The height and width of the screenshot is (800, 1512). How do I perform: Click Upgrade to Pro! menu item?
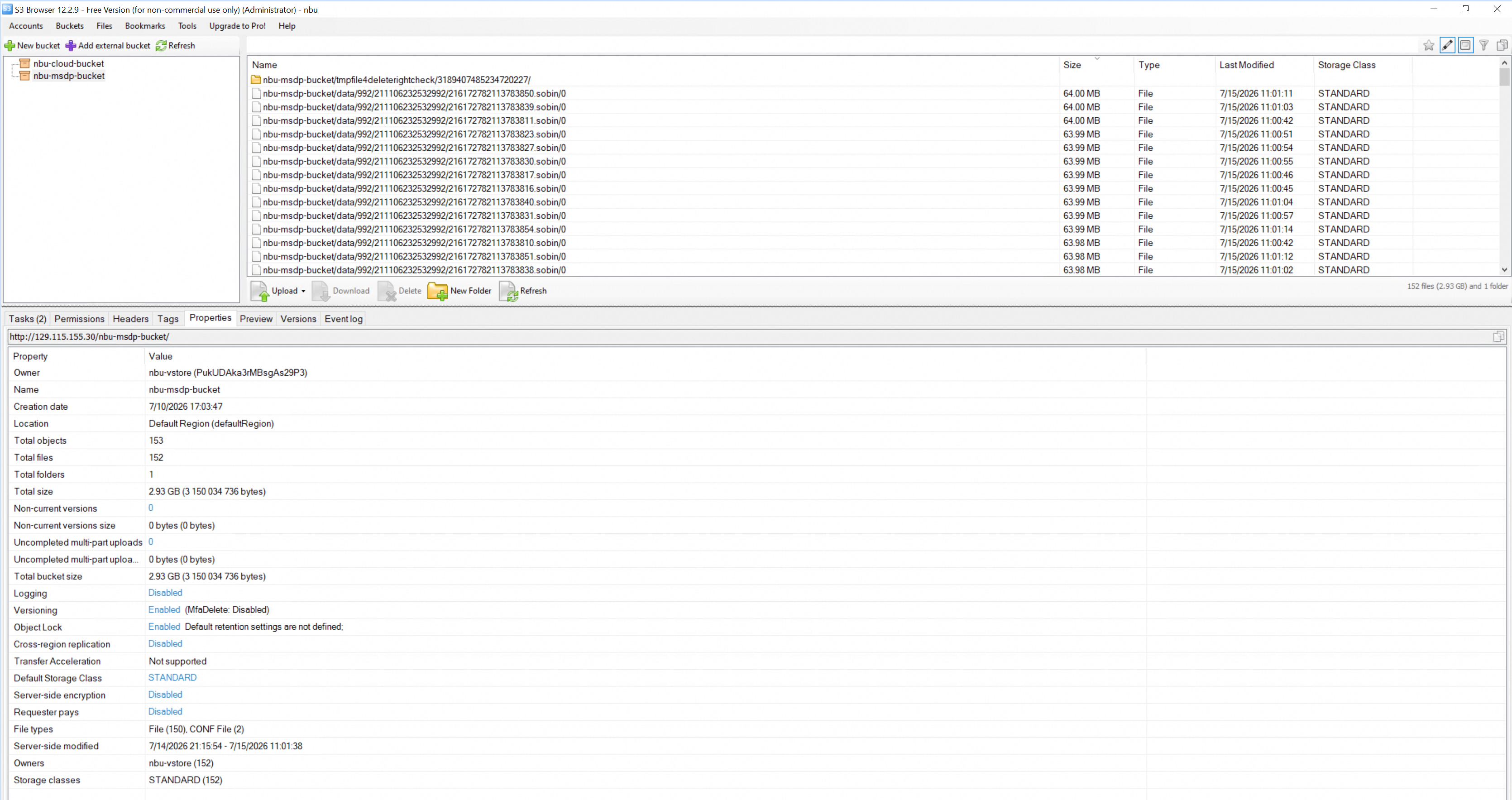tap(238, 26)
